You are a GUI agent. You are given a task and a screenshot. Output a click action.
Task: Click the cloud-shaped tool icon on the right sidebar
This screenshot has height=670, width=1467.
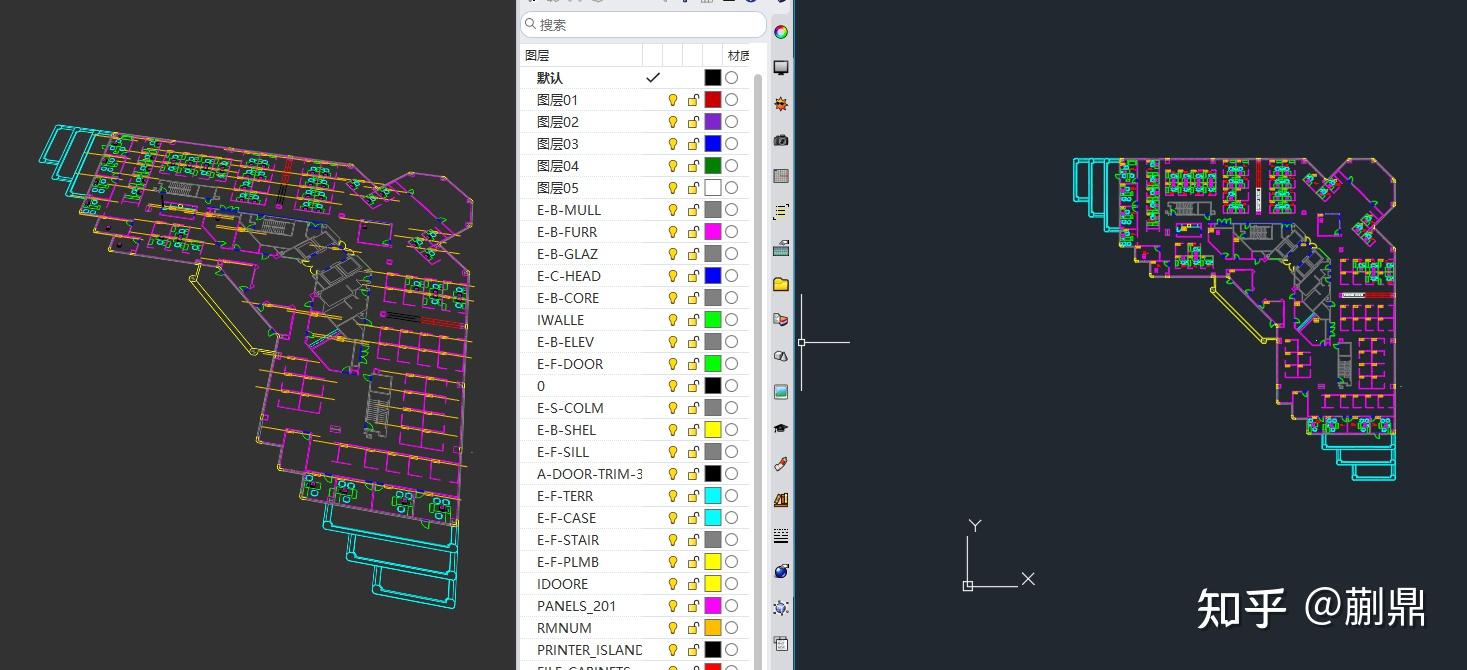coord(780,355)
